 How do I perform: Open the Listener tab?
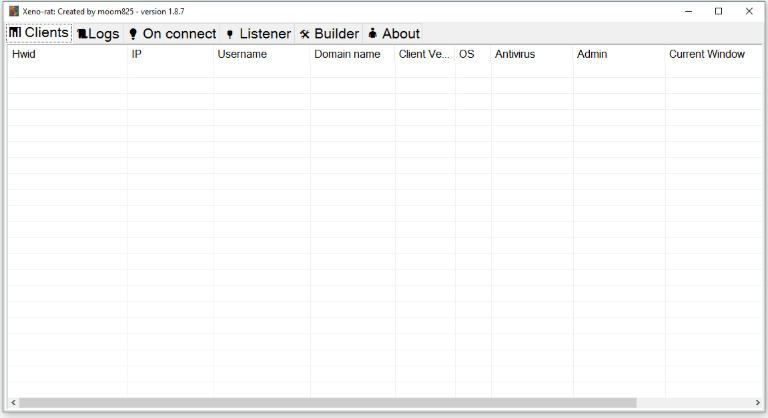258,34
